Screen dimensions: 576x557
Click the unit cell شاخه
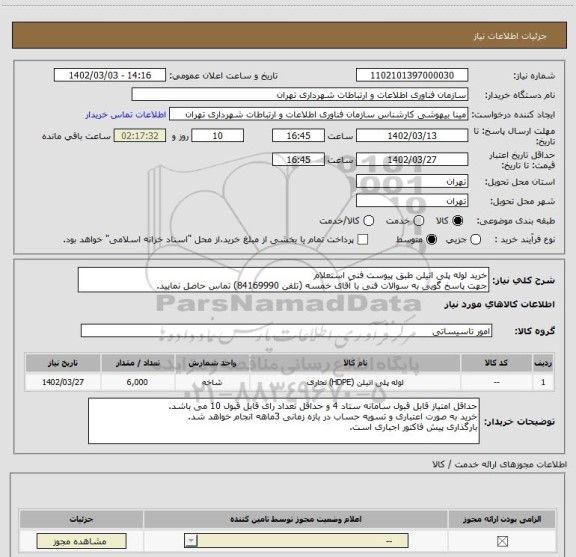pos(212,382)
